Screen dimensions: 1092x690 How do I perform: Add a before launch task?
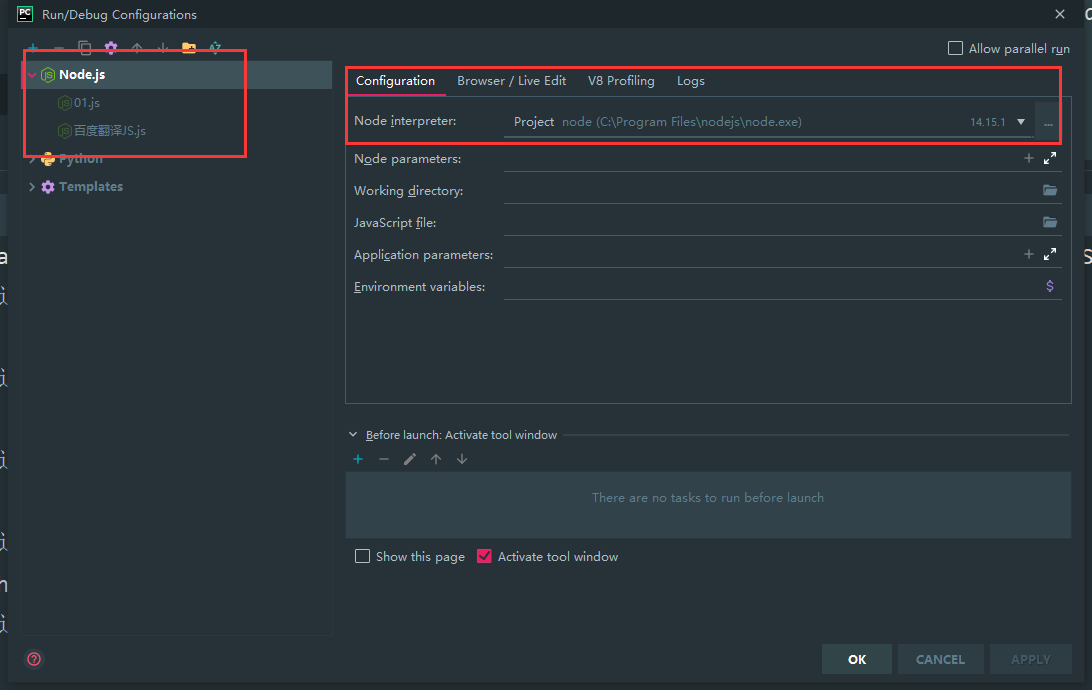[358, 460]
